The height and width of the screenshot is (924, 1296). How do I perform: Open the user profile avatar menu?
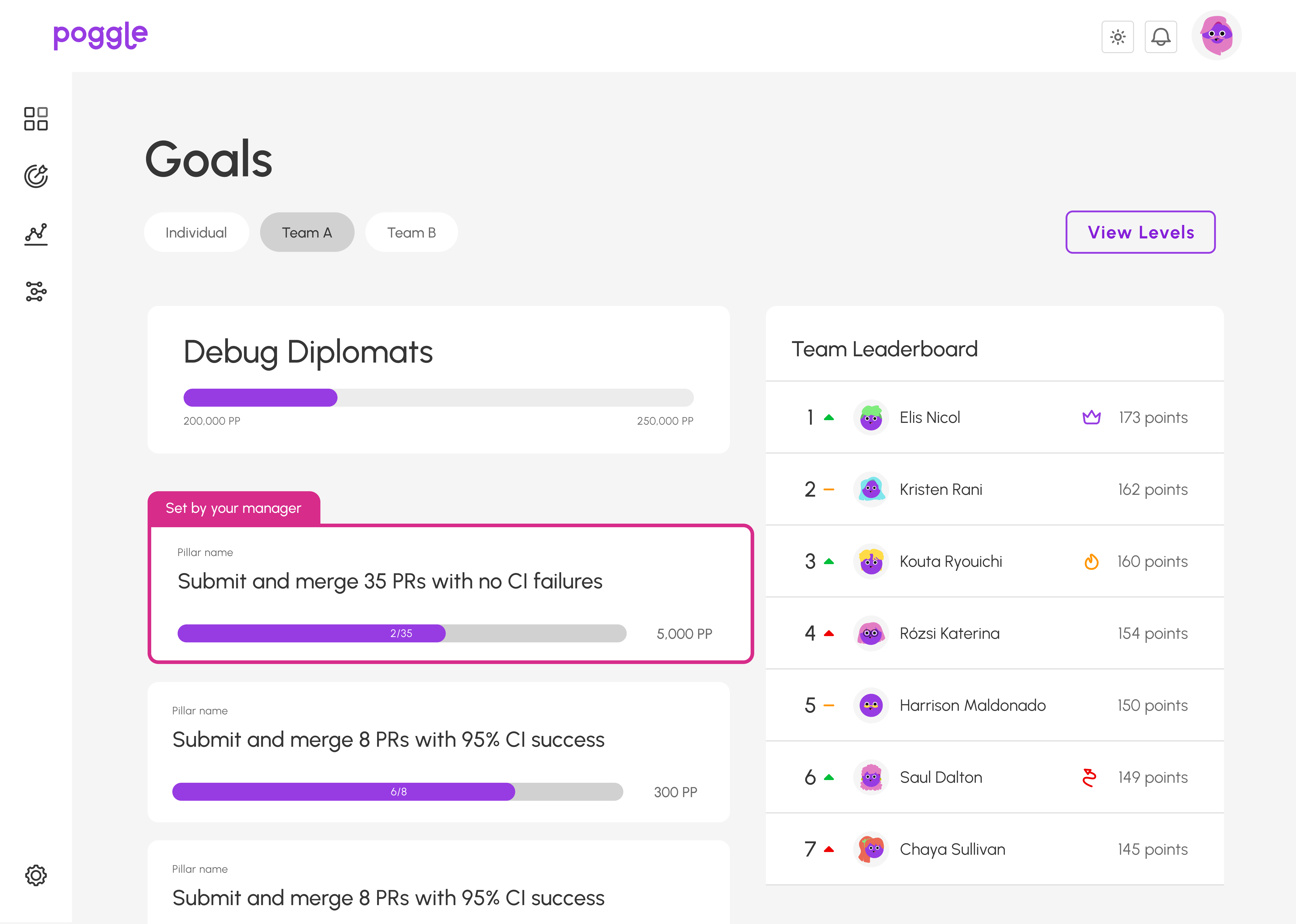[x=1216, y=35]
